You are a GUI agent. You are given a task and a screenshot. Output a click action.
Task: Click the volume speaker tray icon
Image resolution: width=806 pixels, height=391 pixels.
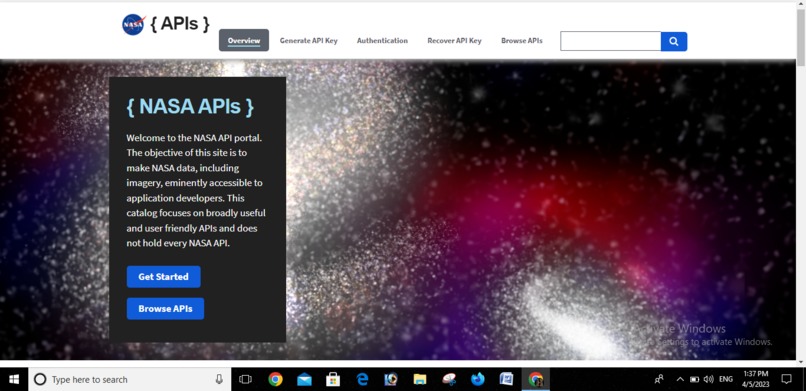(709, 379)
